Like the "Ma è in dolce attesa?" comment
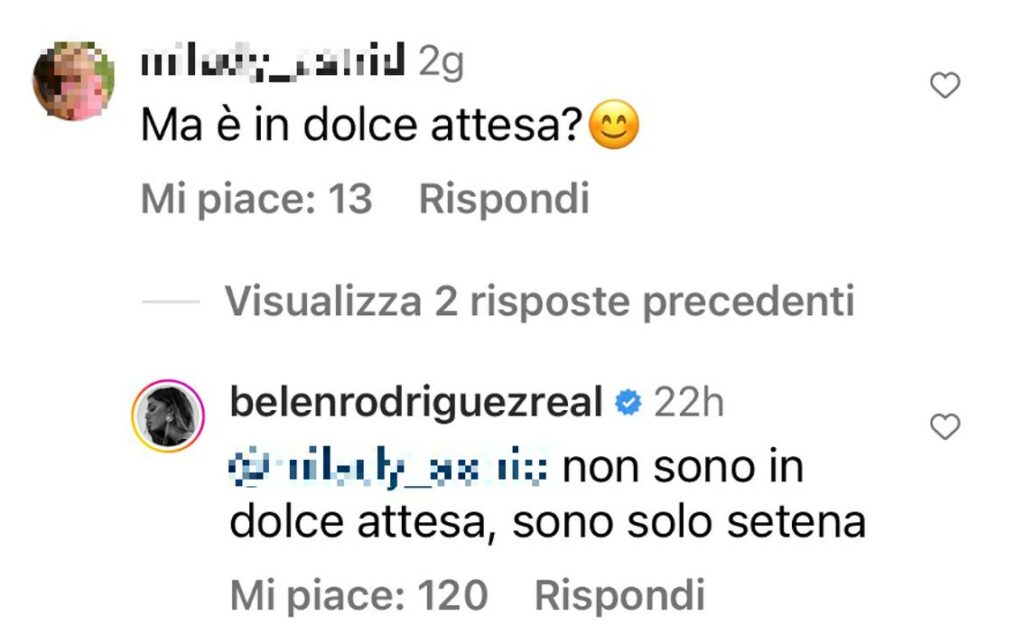This screenshot has height=635, width=1024. click(x=945, y=87)
